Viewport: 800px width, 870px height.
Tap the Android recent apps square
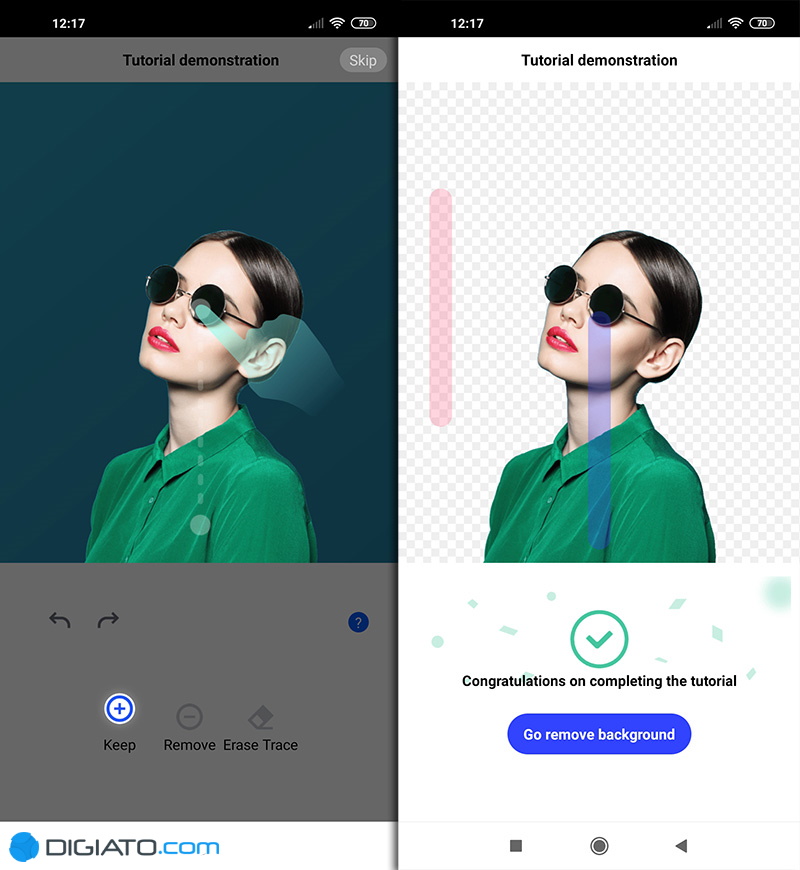[x=516, y=846]
